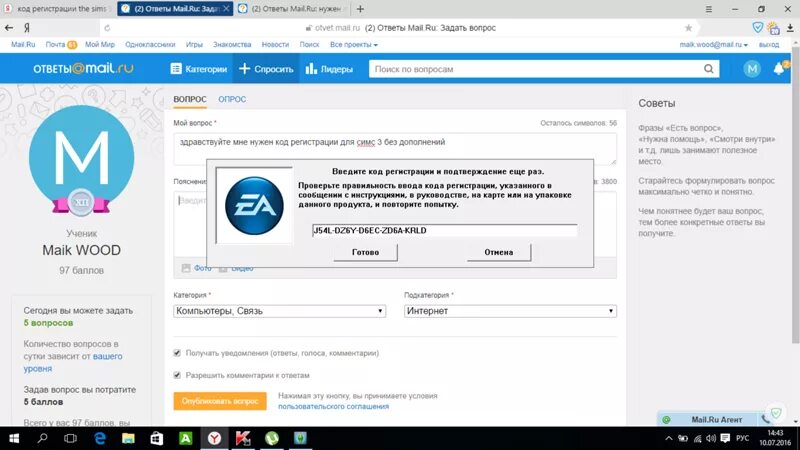Reload the page with refresh icon
Image resolution: width=800 pixels, height=450 pixels.
click(107, 28)
